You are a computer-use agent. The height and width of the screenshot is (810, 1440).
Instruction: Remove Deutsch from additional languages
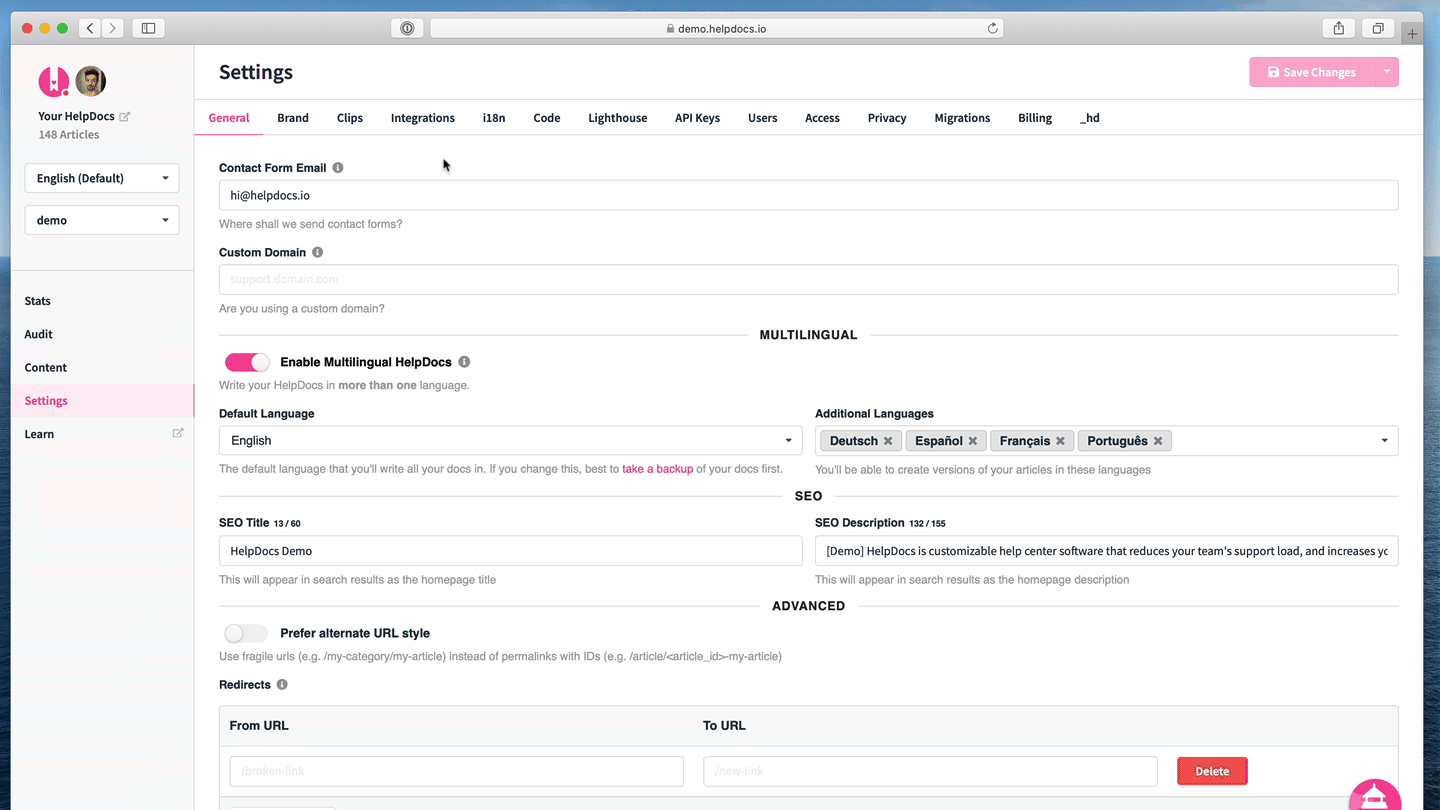tap(888, 441)
